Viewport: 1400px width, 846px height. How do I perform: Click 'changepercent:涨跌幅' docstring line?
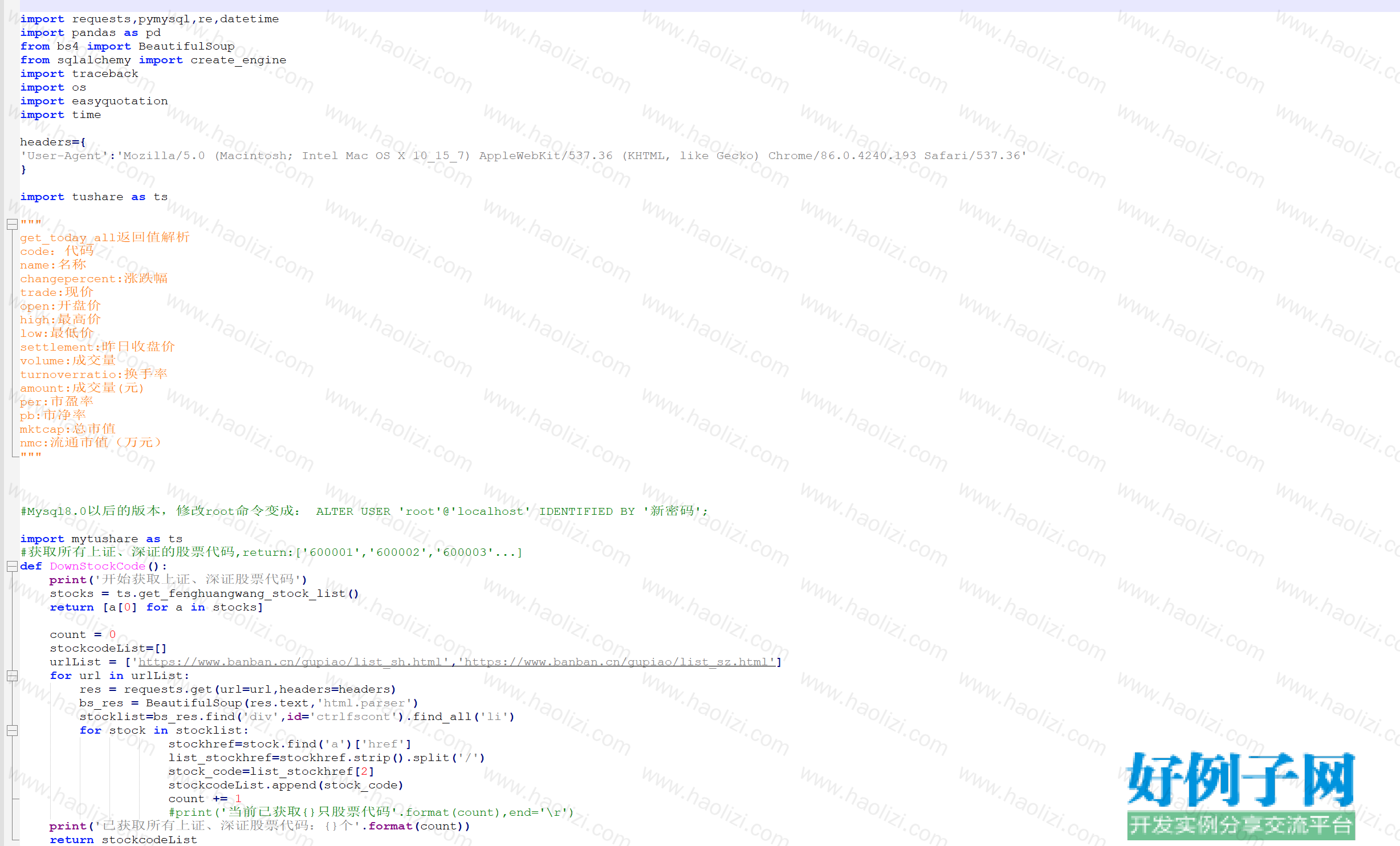tap(94, 278)
